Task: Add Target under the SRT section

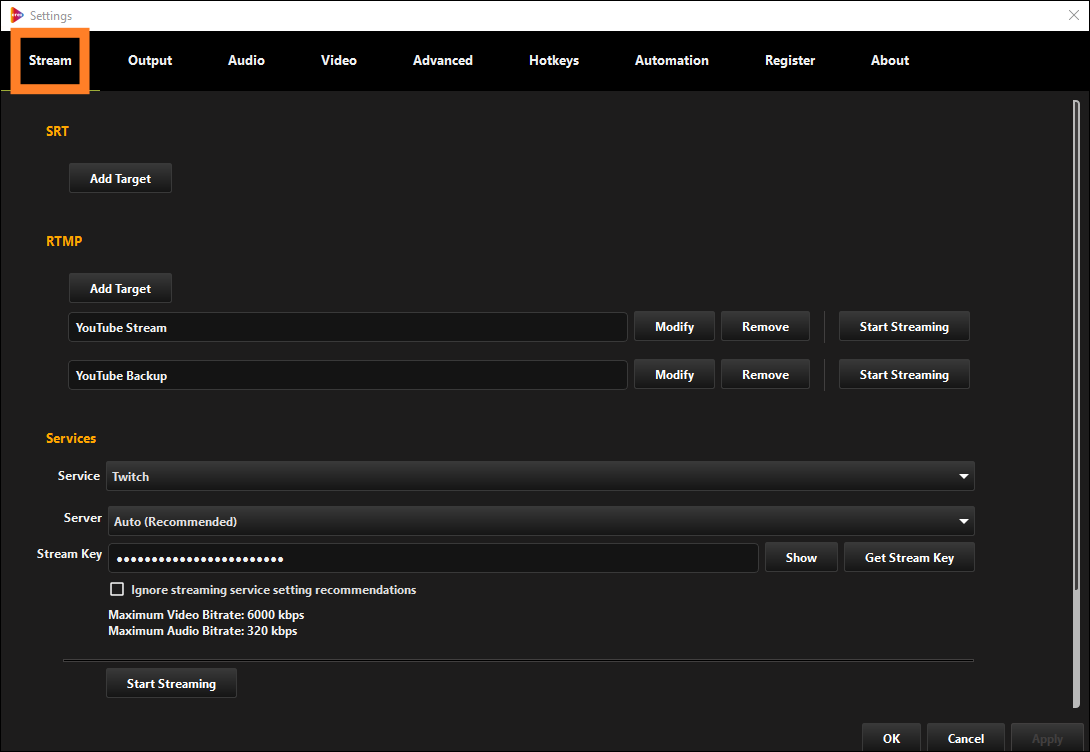Action: pyautogui.click(x=120, y=179)
